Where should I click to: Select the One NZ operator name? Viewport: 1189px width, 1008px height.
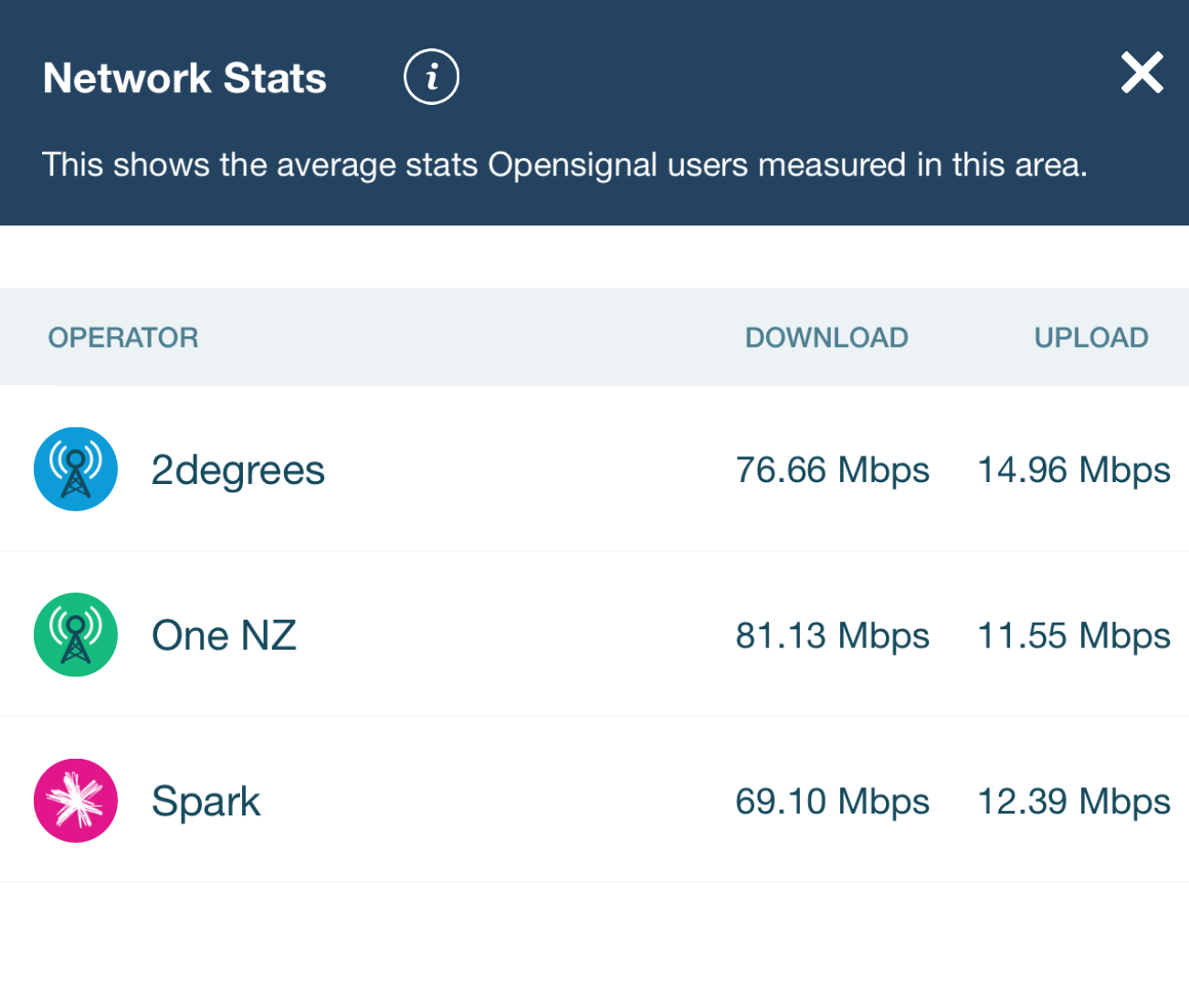(x=224, y=635)
